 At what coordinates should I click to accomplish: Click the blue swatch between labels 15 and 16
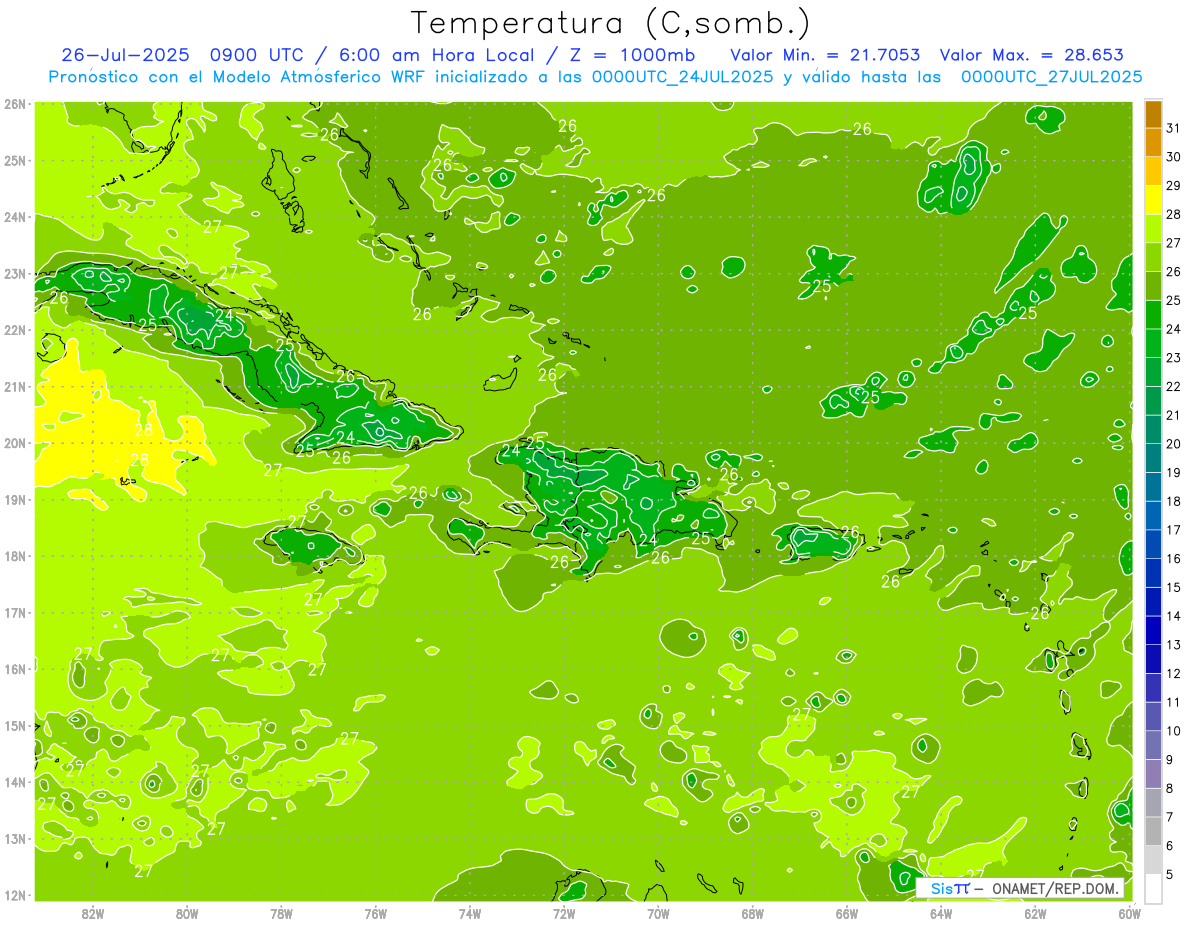[x=1153, y=573]
